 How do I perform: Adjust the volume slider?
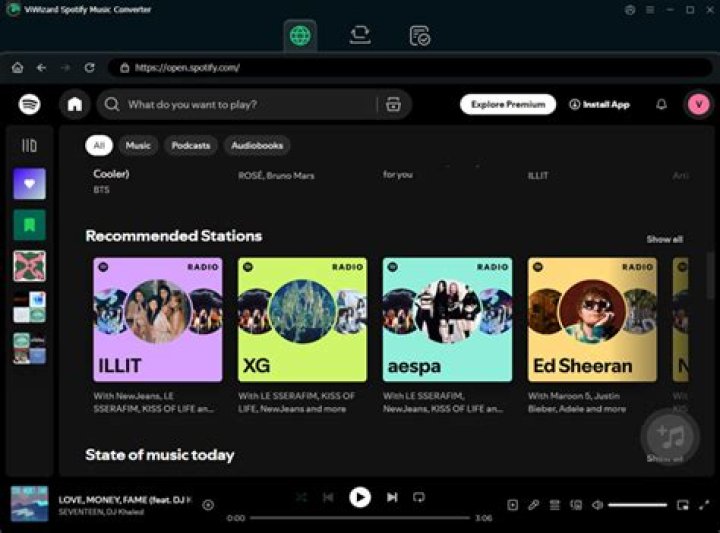[637, 505]
